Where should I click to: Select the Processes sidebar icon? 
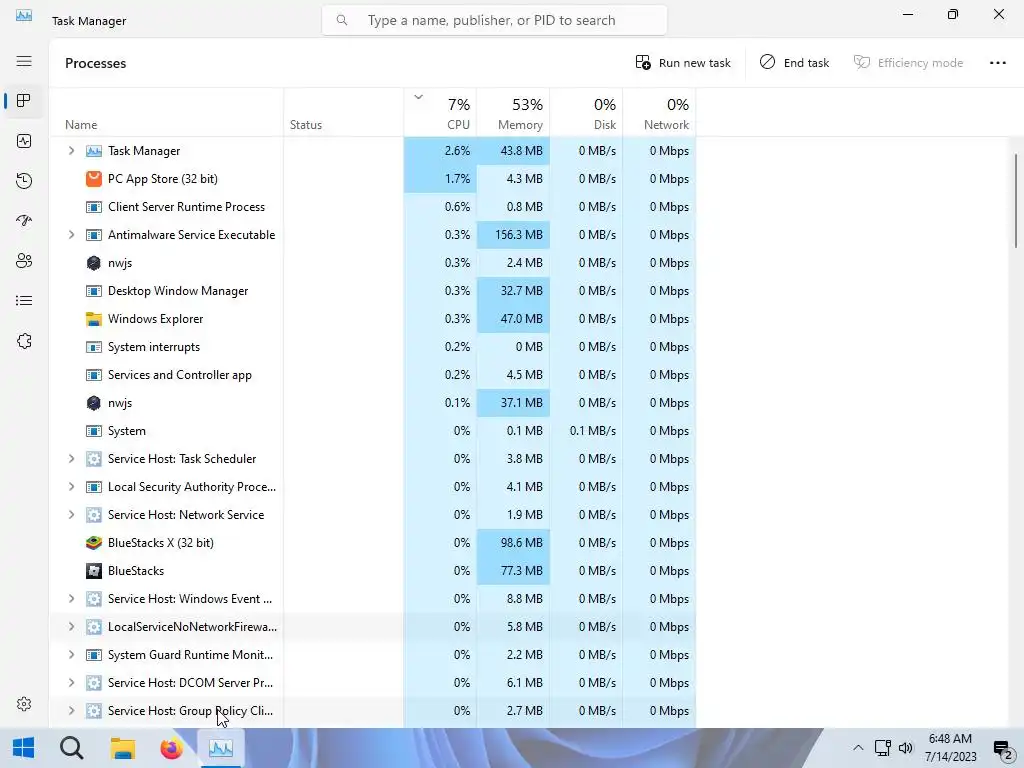[x=24, y=101]
